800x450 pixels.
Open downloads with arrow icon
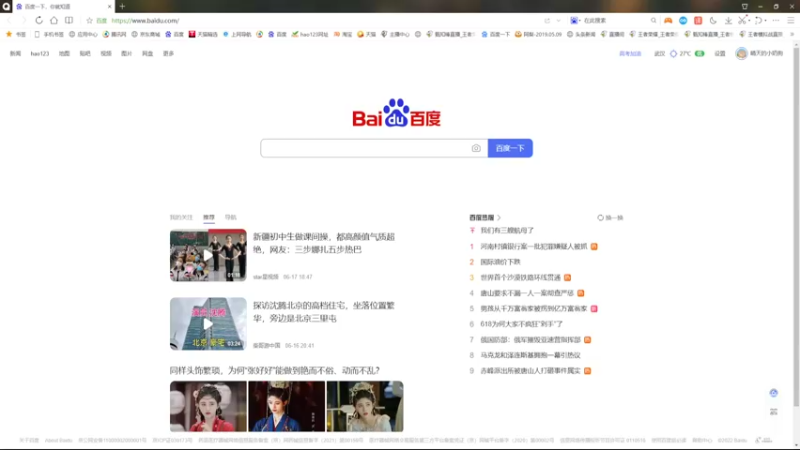729,20
